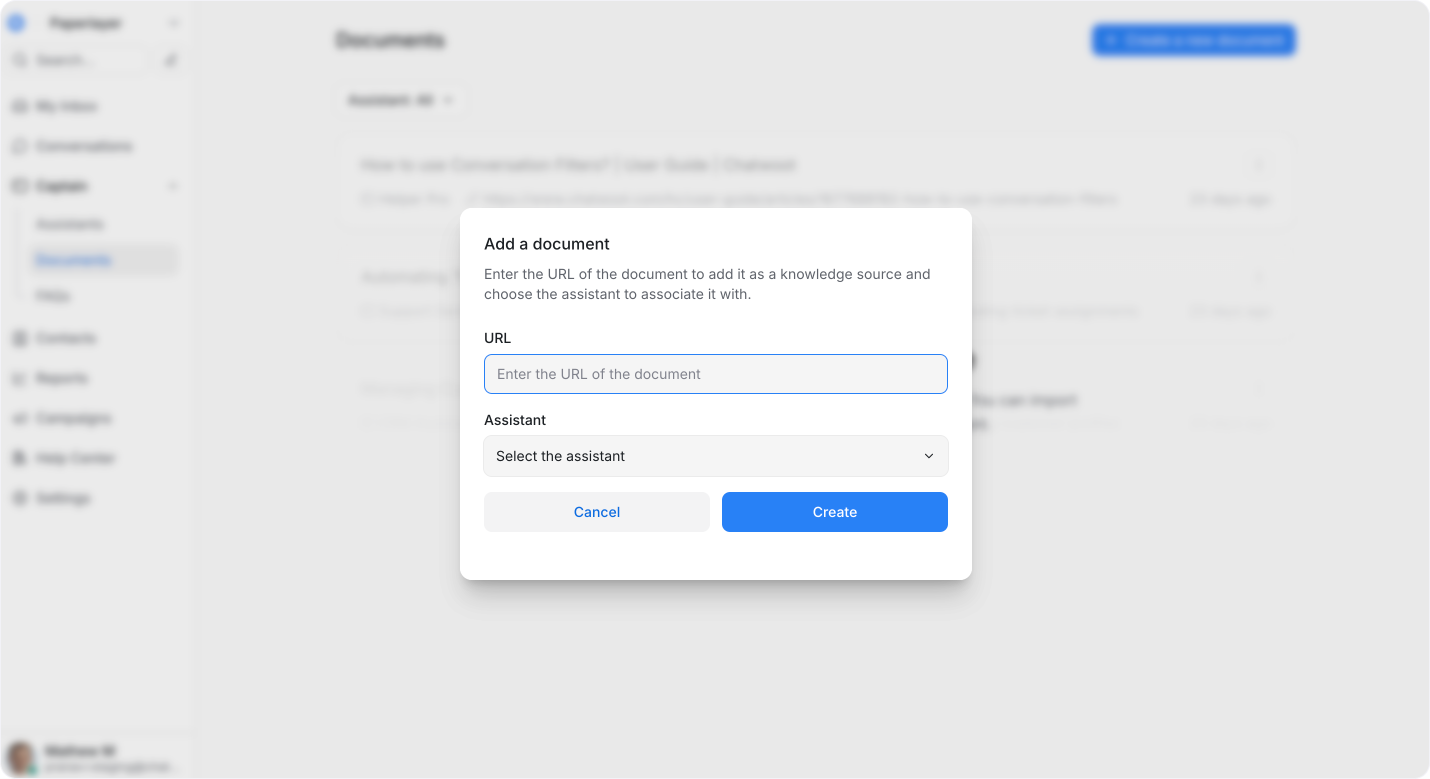Click the account logo icon at top left
The width and height of the screenshot is (1430, 779).
pos(16,23)
